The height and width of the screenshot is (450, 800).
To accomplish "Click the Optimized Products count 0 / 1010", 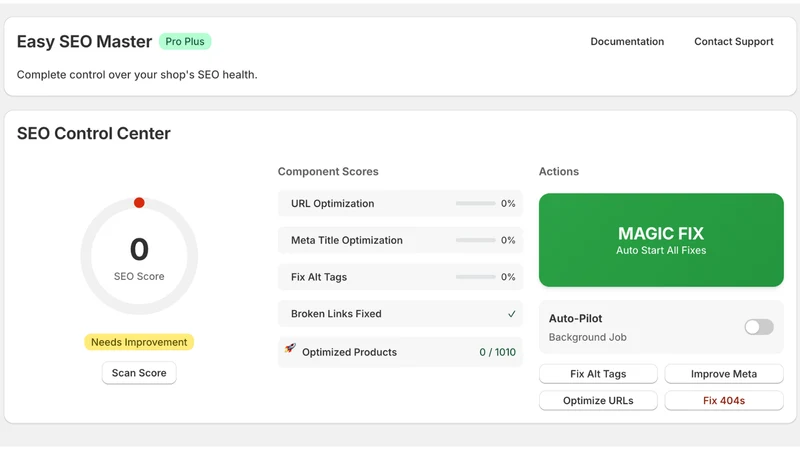I will (497, 352).
